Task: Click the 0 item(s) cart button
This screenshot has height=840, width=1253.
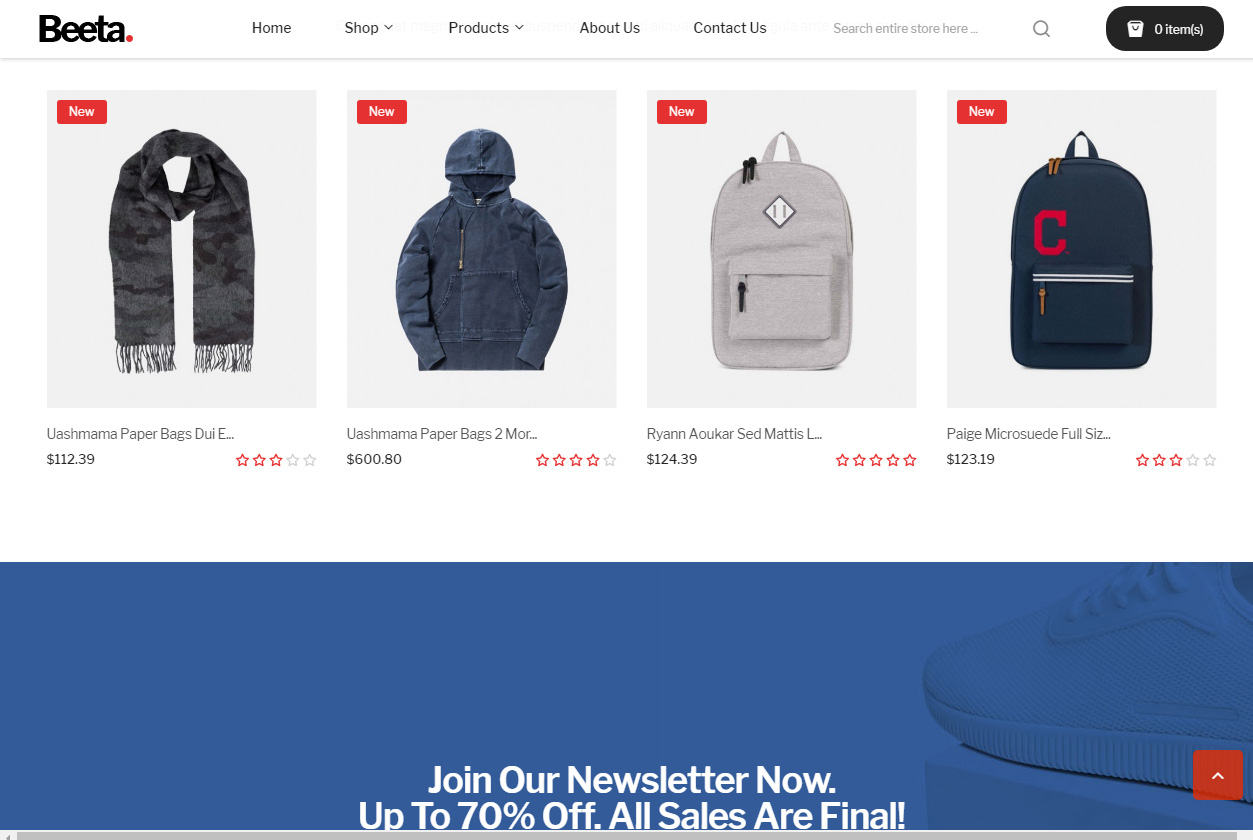Action: tap(1165, 29)
